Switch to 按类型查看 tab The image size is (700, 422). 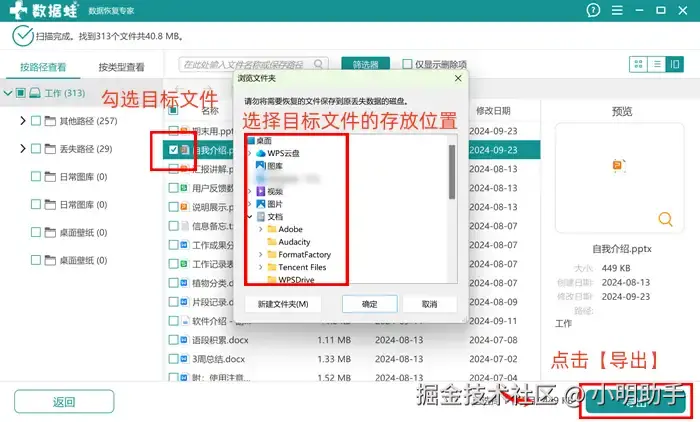121,67
